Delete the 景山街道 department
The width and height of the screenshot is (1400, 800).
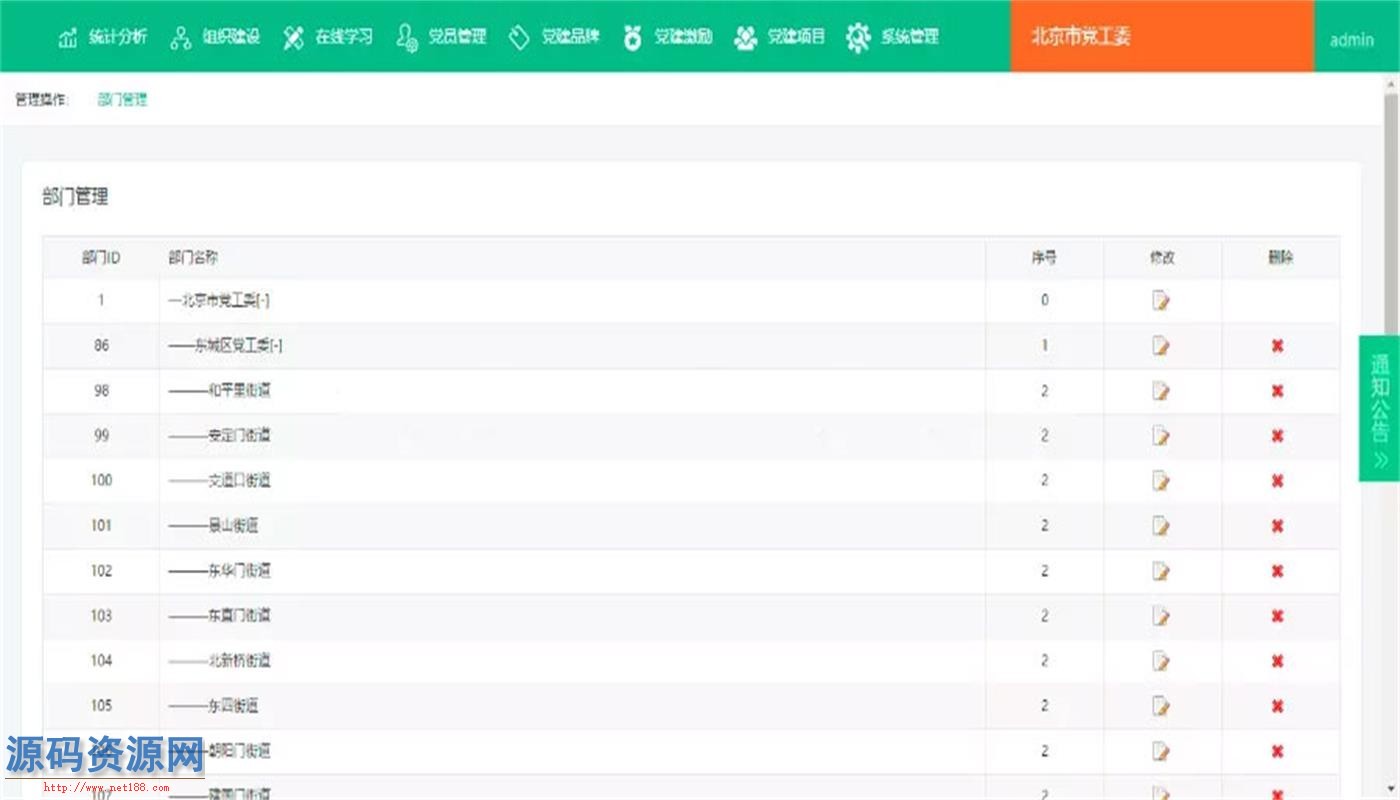click(1277, 526)
